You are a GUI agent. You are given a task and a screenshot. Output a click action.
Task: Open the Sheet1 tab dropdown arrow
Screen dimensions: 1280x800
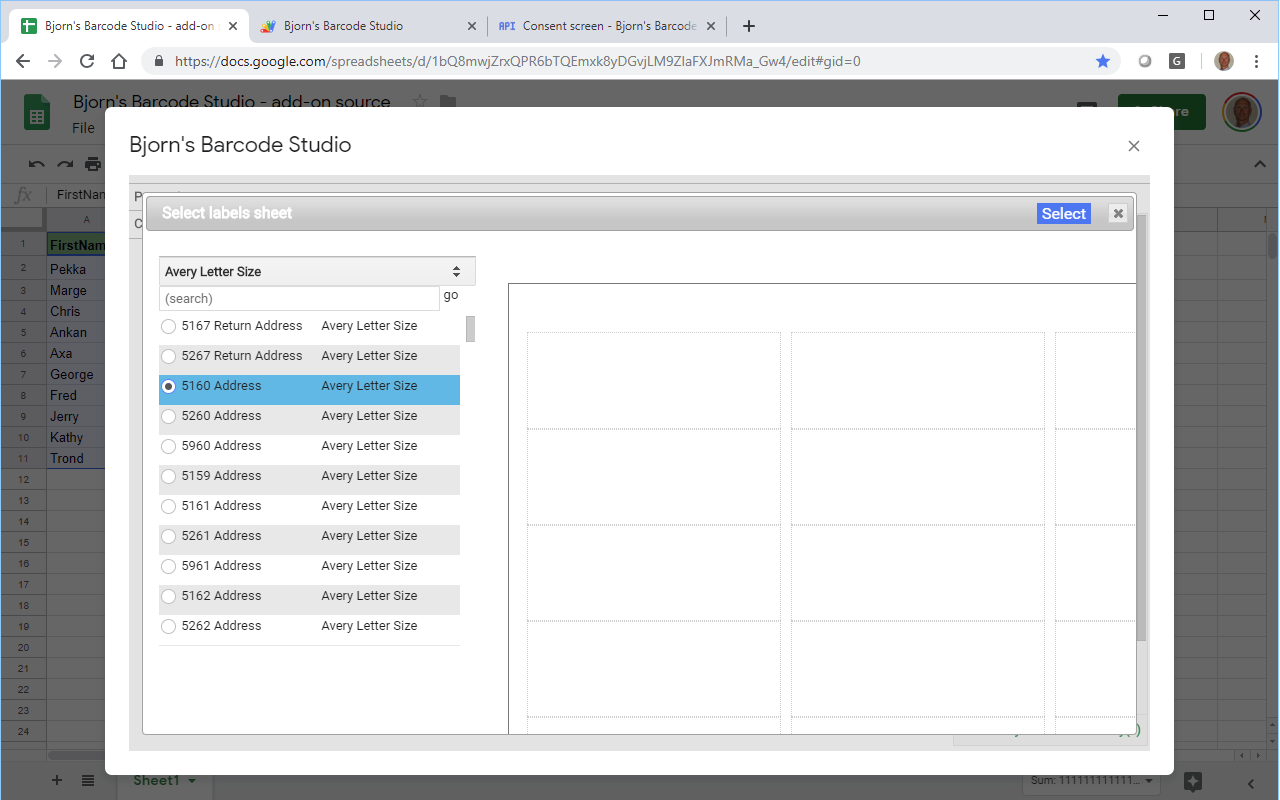192,781
